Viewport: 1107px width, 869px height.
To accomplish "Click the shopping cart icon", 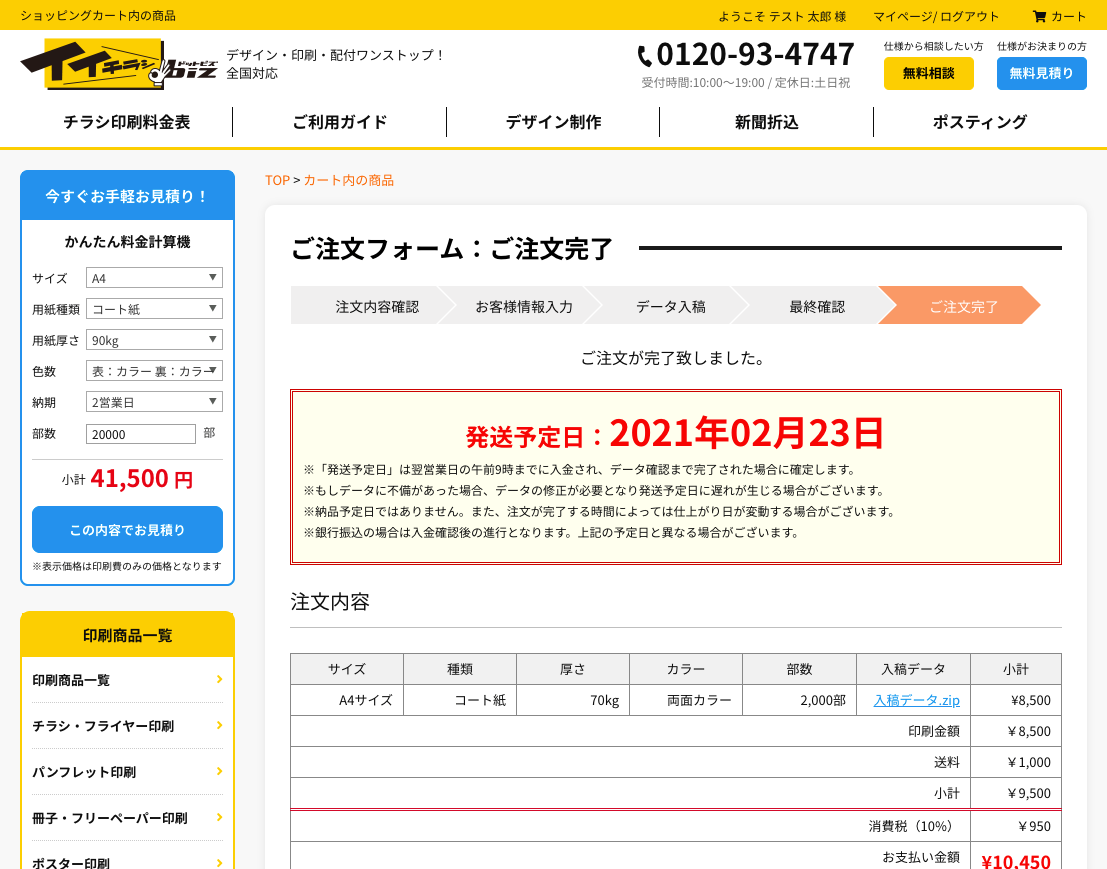I will point(1039,16).
